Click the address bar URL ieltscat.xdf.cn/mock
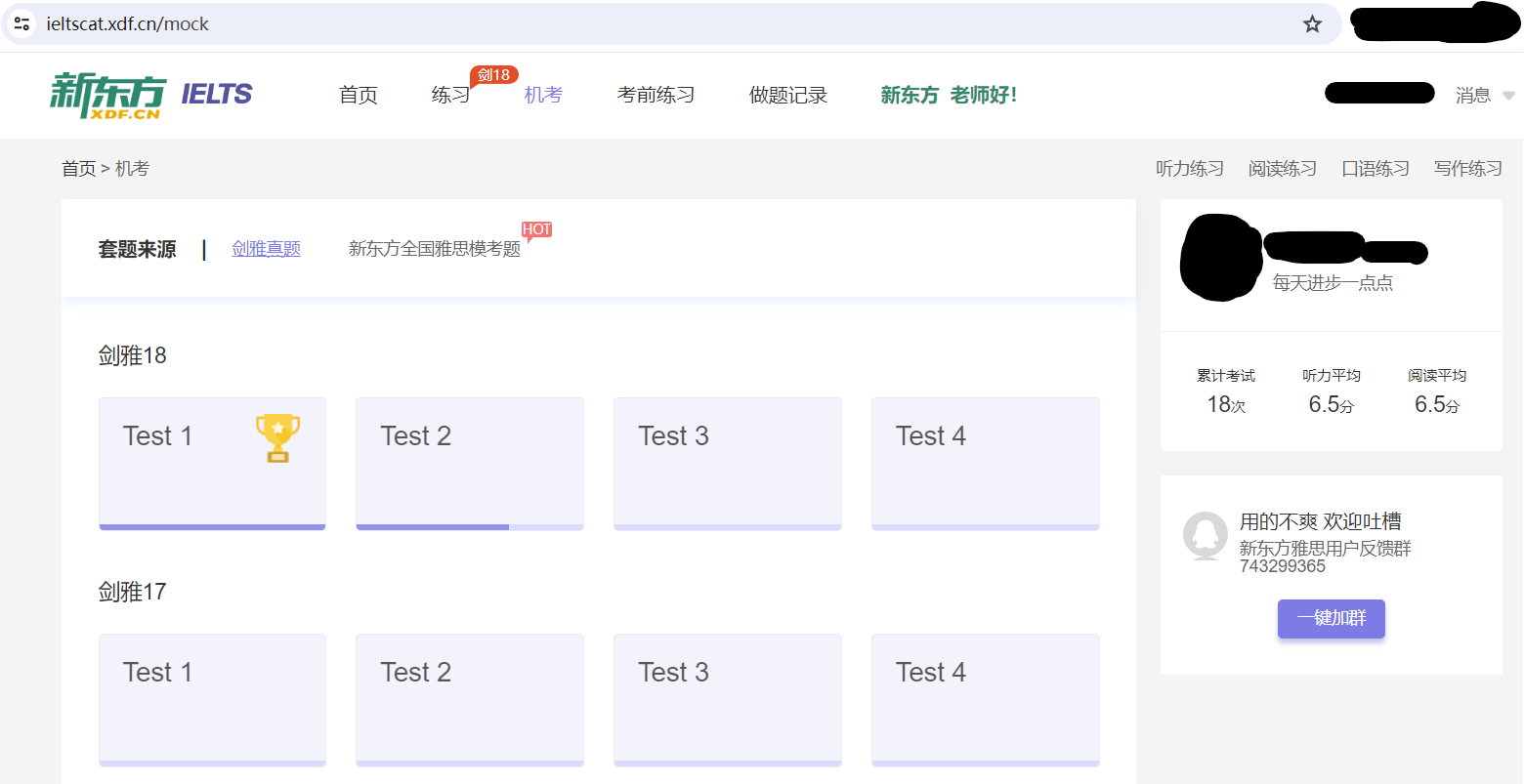 [128, 24]
